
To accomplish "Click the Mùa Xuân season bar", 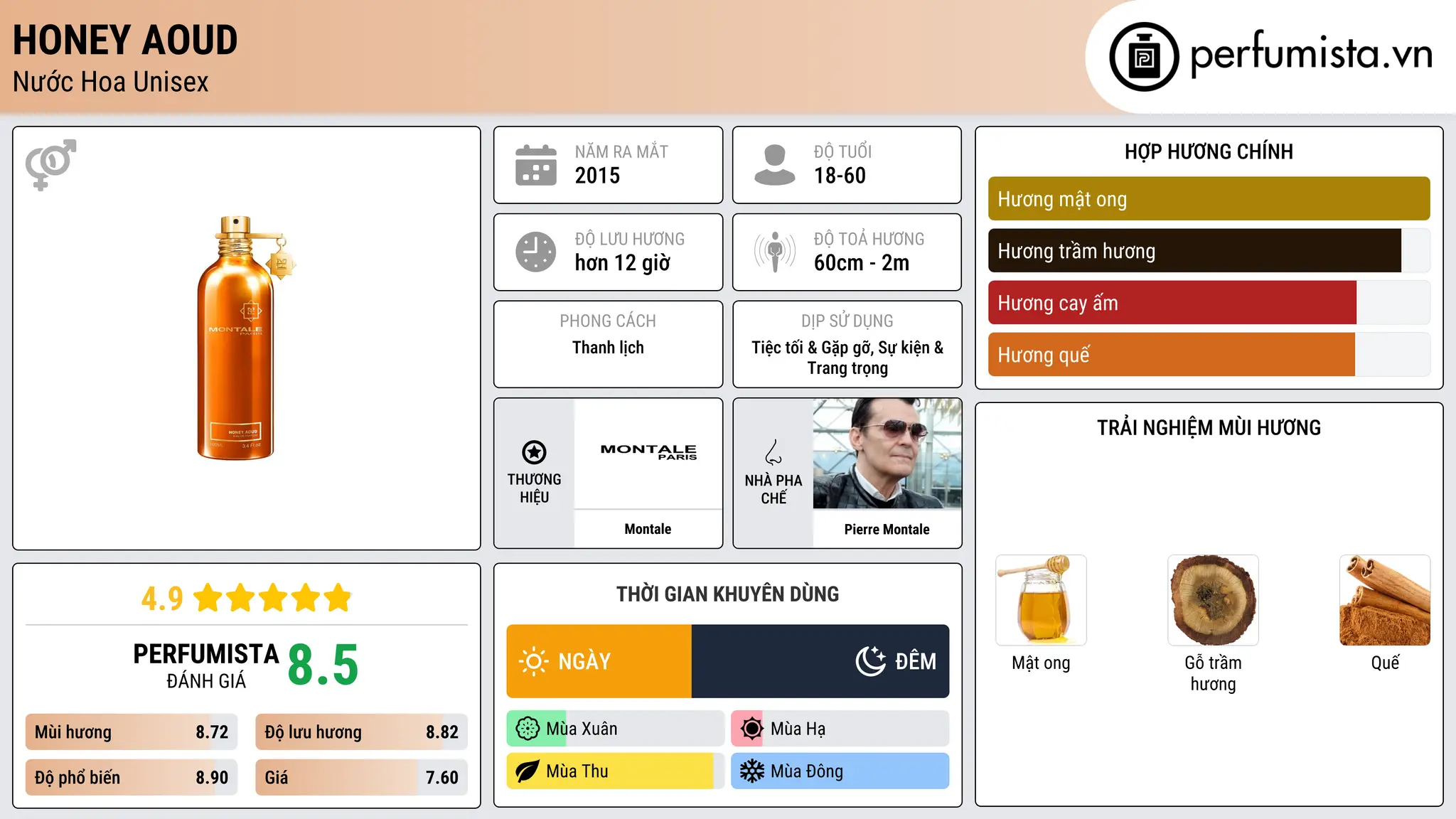I will (x=616, y=729).
